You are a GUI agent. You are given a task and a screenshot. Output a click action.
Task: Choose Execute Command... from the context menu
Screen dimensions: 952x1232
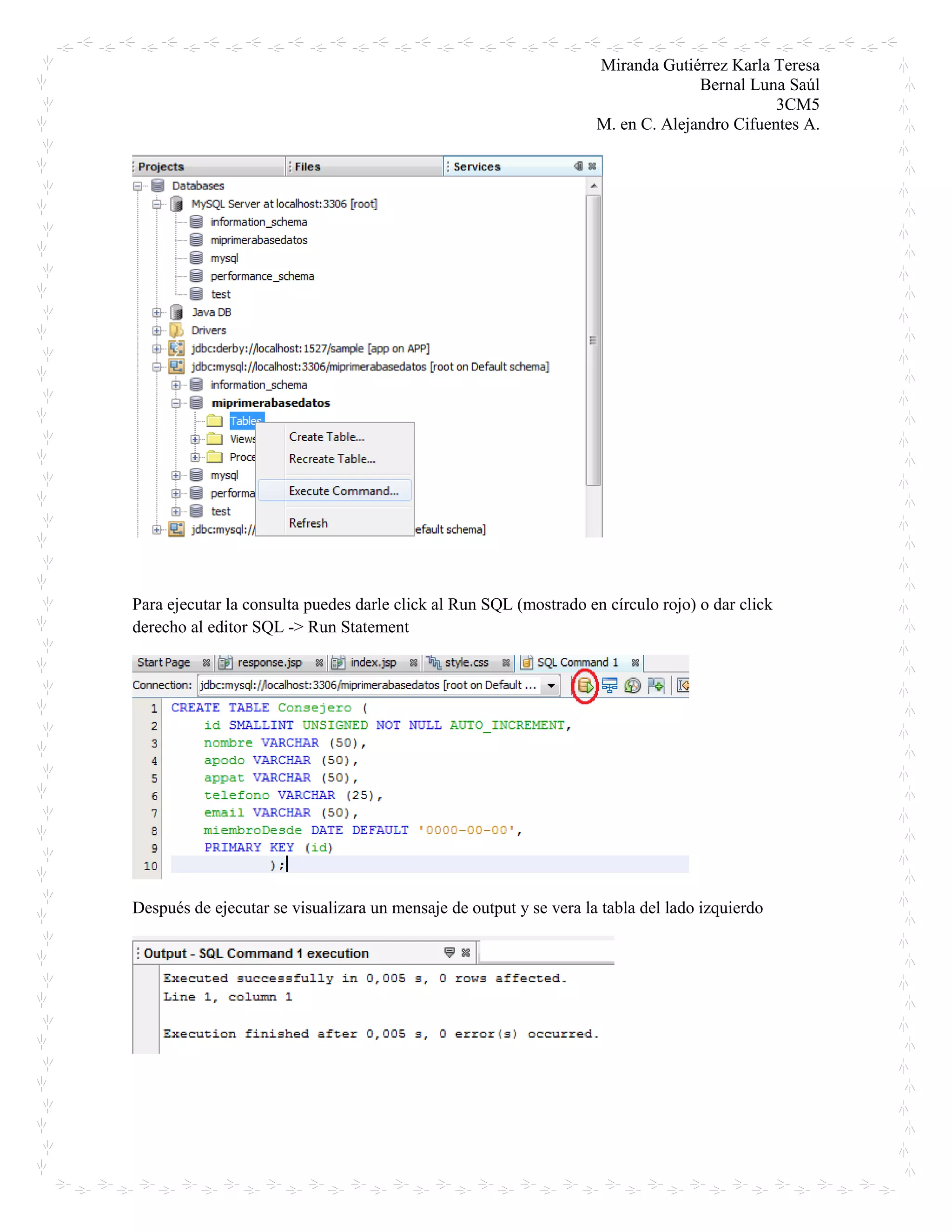click(343, 491)
